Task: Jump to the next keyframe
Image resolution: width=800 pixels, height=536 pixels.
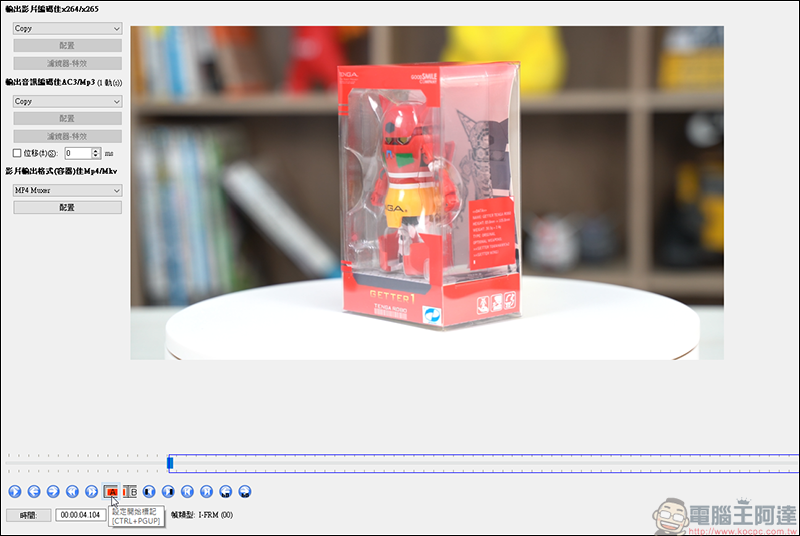Action: [91, 492]
